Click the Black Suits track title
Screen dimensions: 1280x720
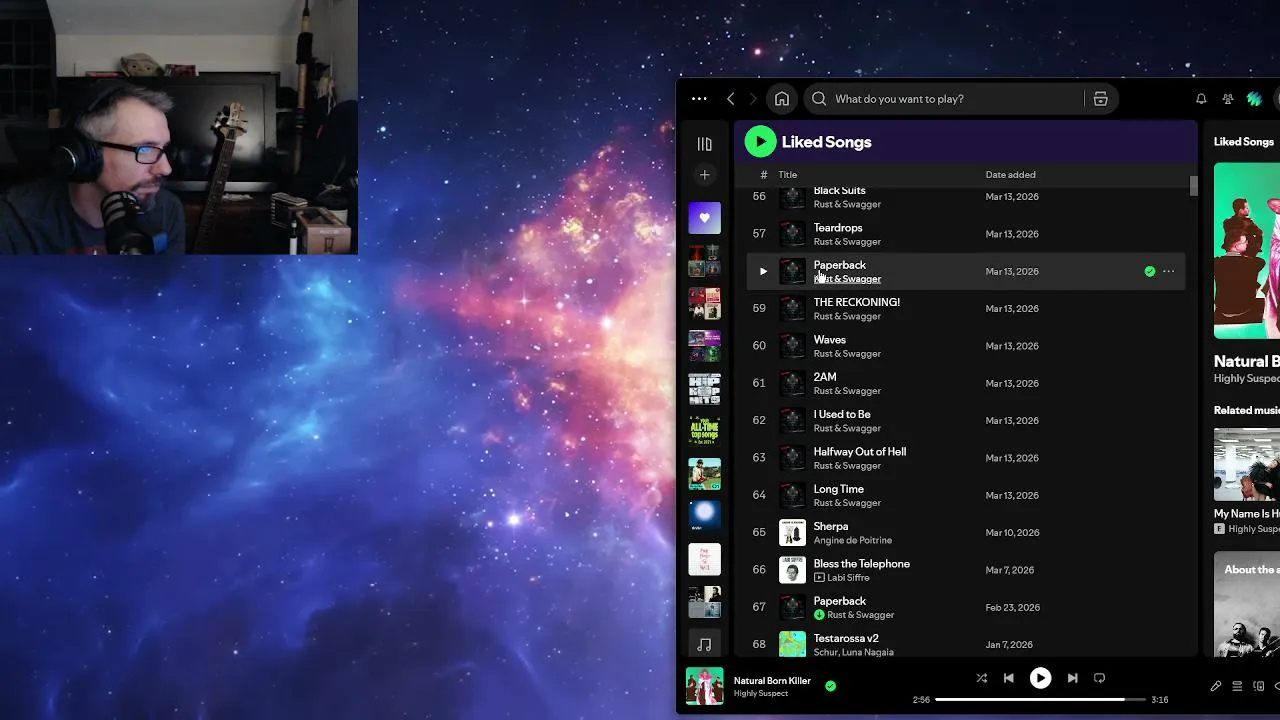click(x=840, y=191)
